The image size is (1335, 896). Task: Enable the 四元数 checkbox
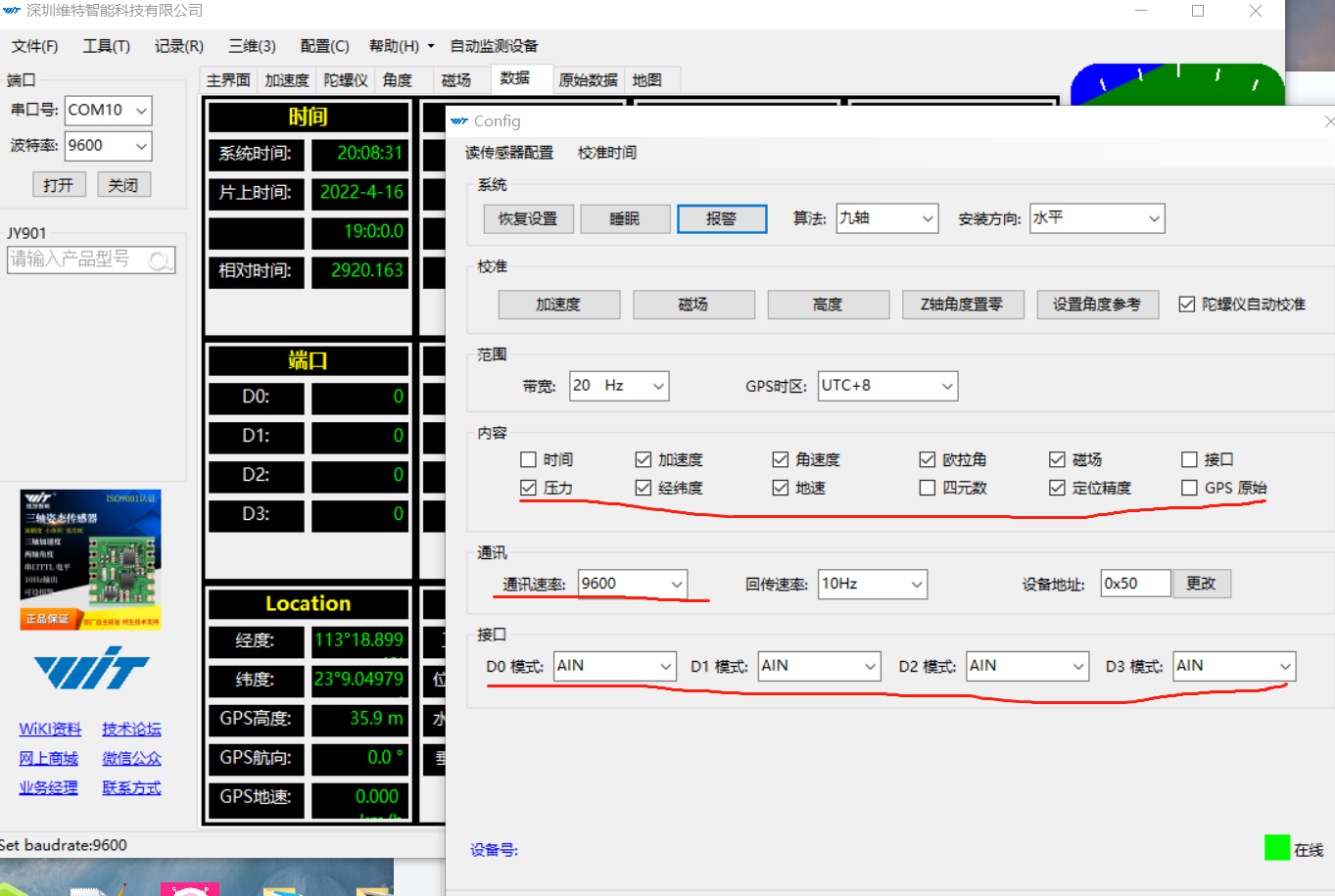(927, 487)
